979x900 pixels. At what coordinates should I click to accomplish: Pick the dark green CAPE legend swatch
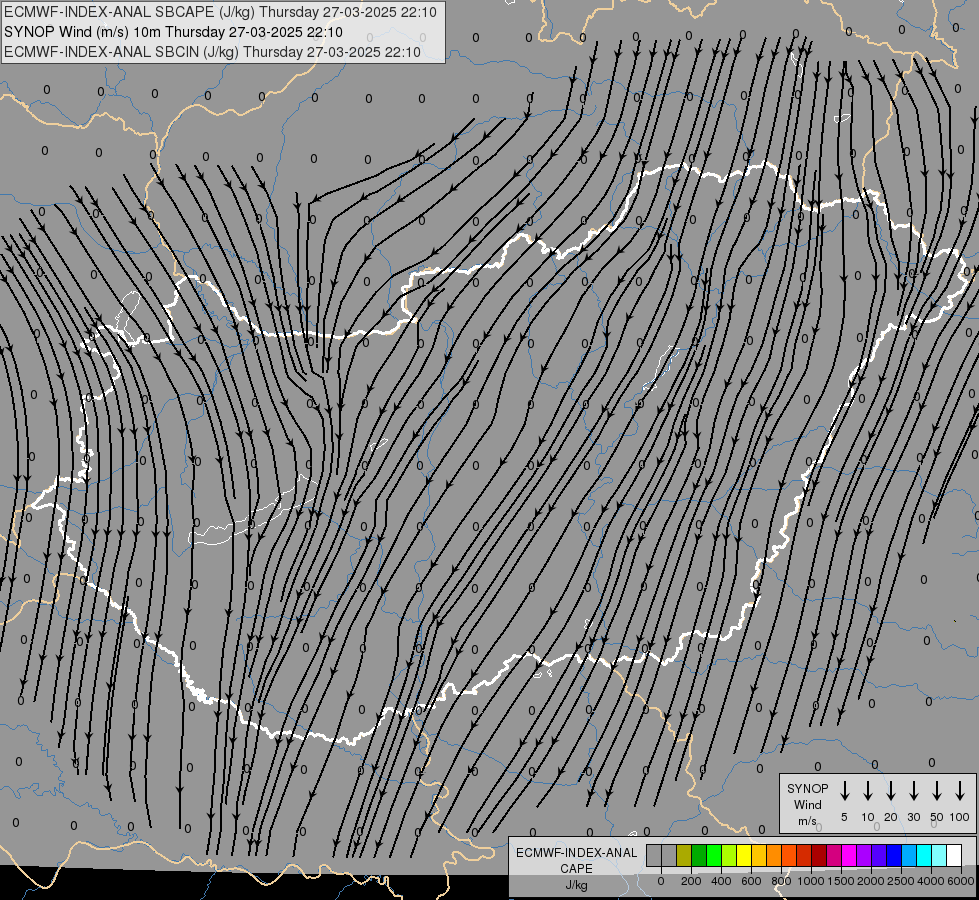(x=699, y=855)
